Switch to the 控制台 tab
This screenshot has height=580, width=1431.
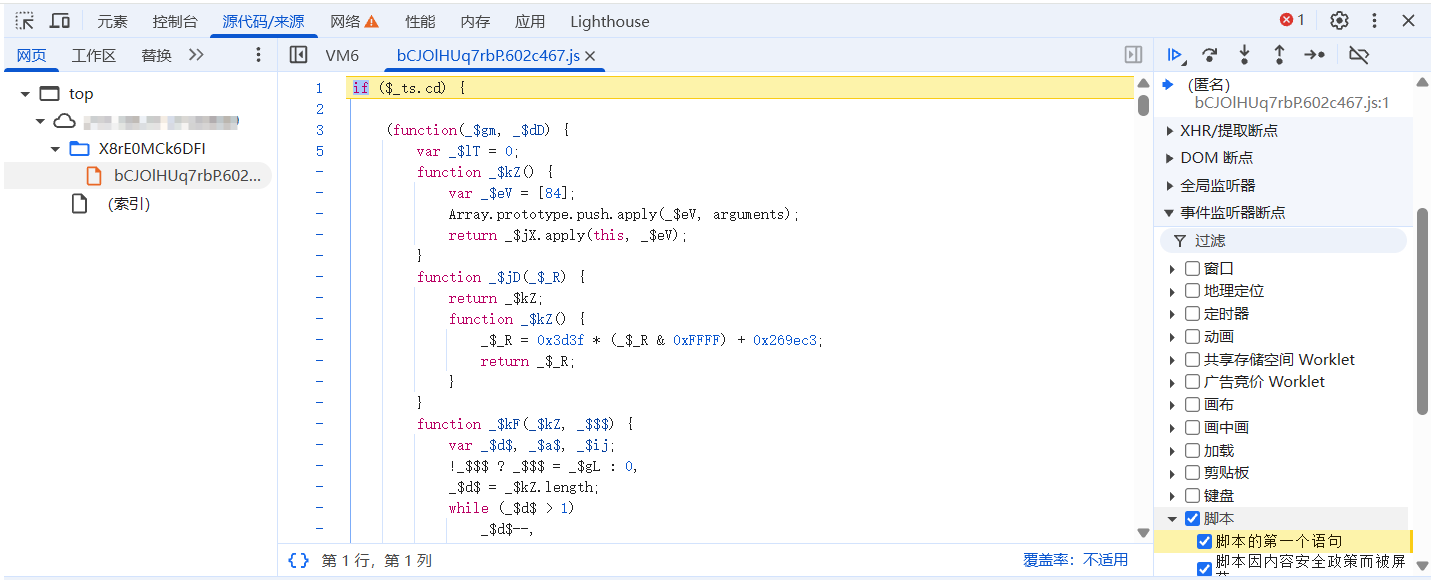click(x=175, y=21)
